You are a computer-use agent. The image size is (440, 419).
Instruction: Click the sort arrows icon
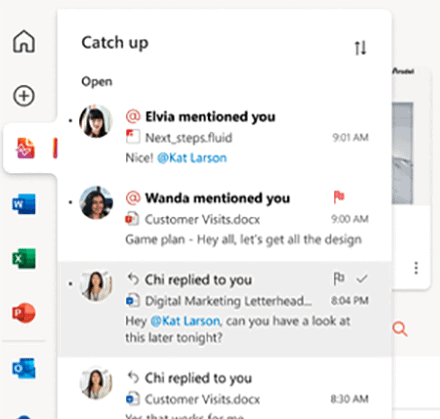click(x=360, y=48)
